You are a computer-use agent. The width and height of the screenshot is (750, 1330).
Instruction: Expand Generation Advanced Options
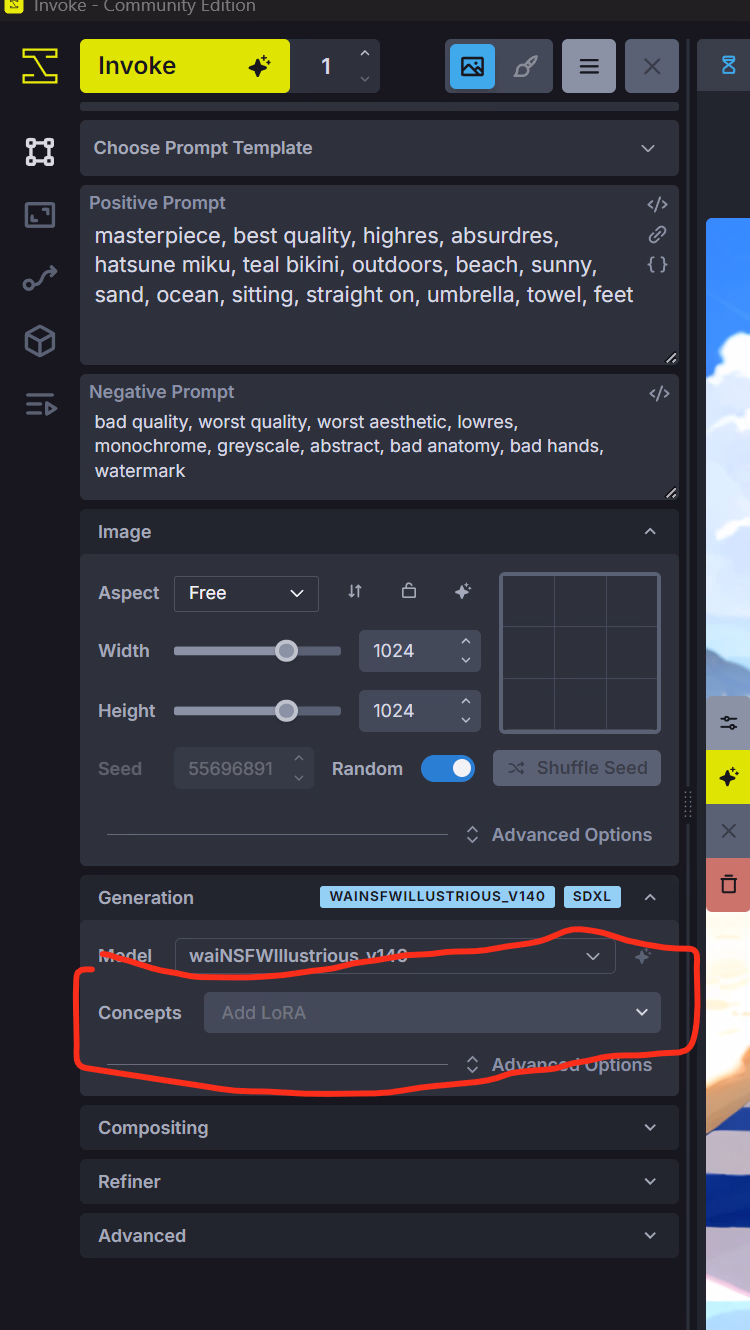coord(559,1065)
